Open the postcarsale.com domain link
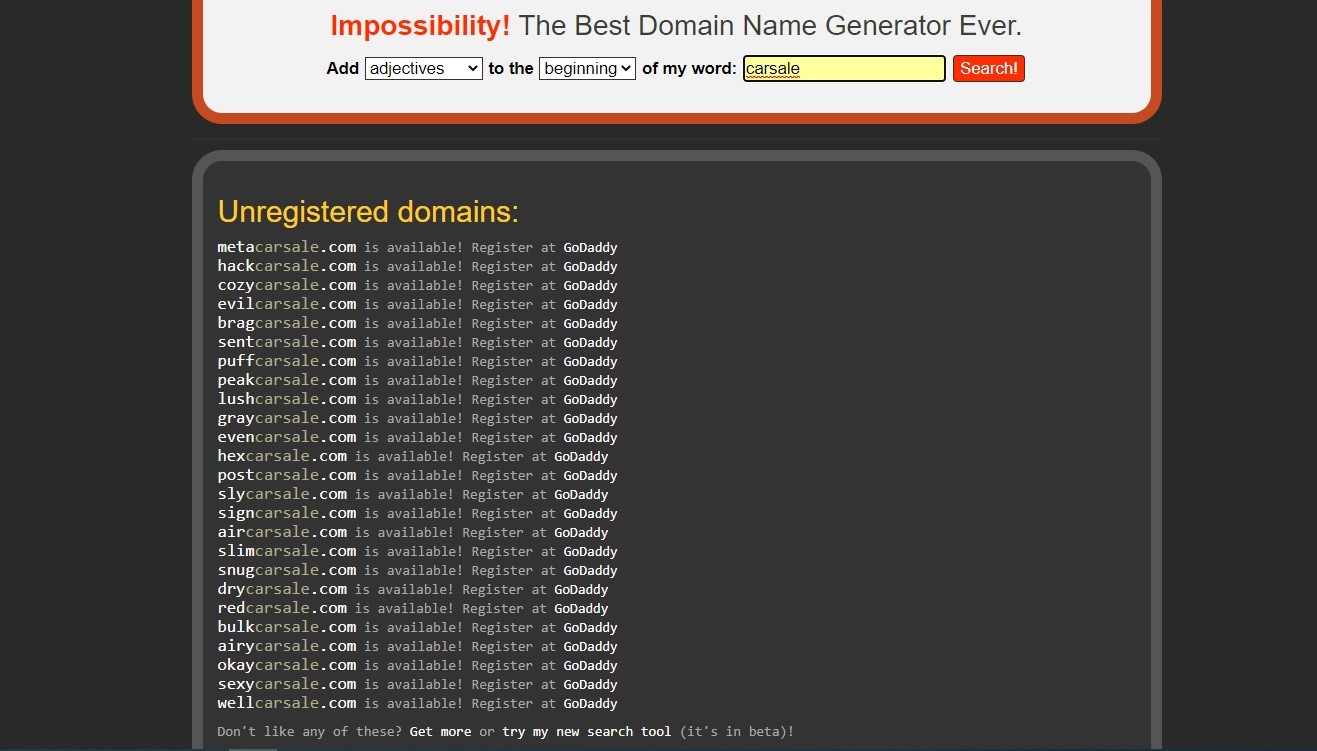The width and height of the screenshot is (1317, 751). tap(287, 475)
